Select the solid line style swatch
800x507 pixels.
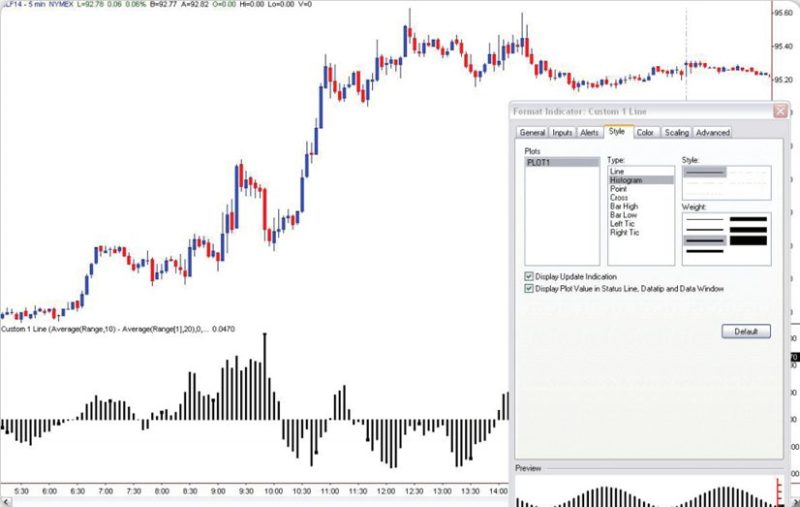point(705,172)
